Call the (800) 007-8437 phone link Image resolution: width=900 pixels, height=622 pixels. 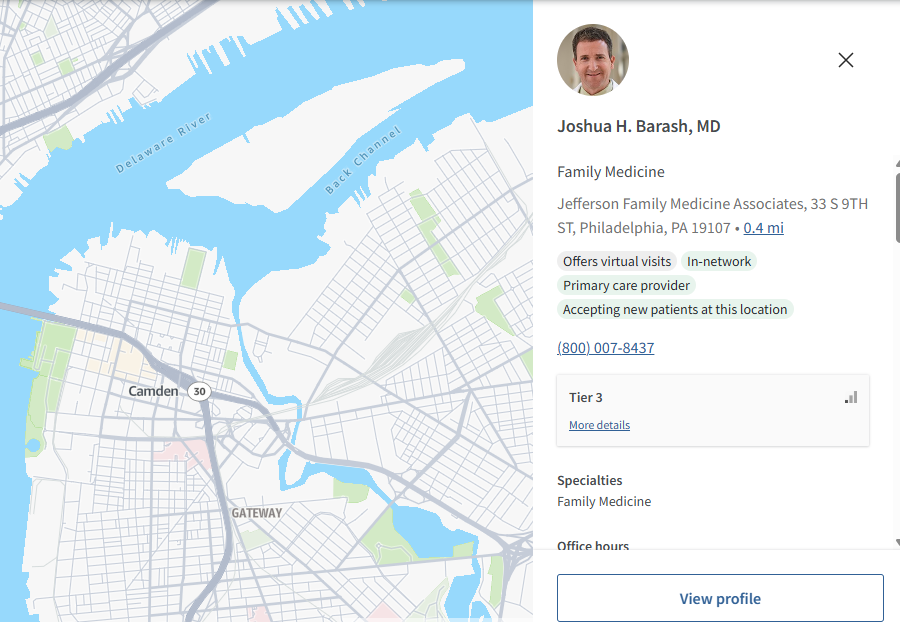pyautogui.click(x=606, y=348)
